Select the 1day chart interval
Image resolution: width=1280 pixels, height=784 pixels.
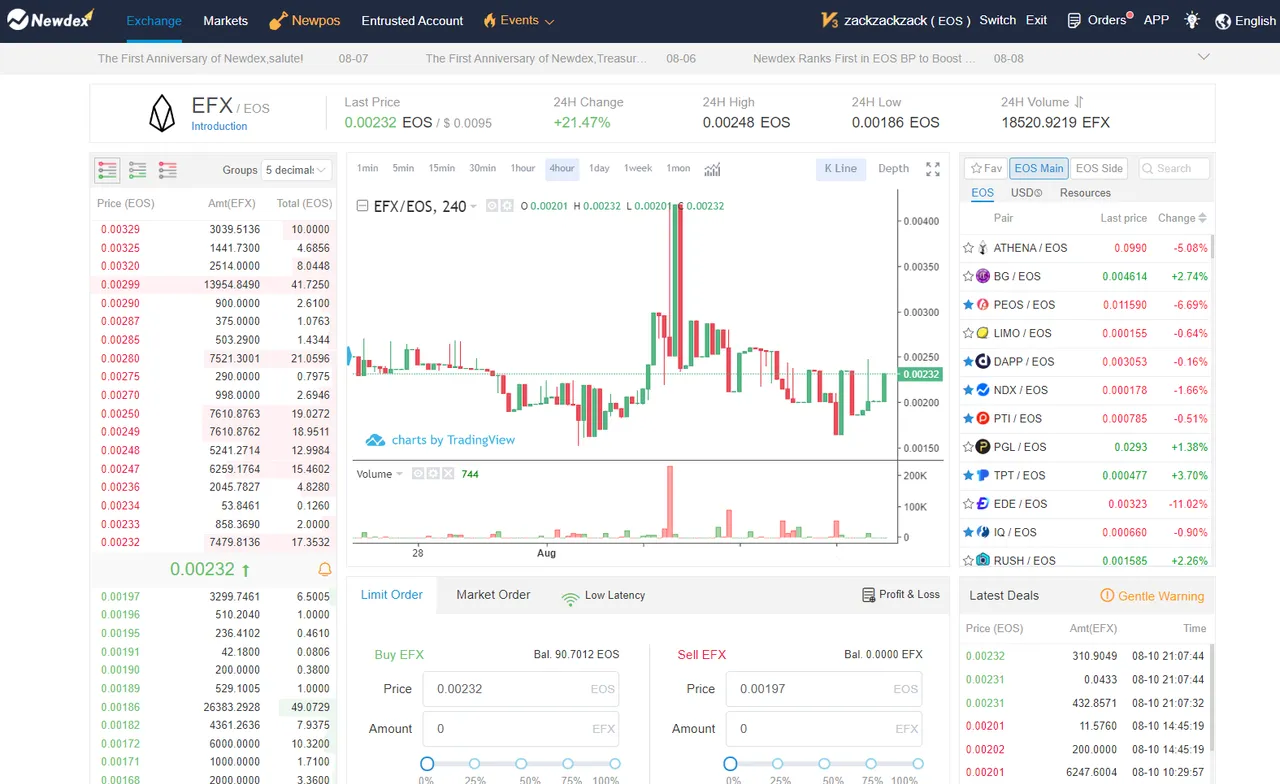(599, 168)
